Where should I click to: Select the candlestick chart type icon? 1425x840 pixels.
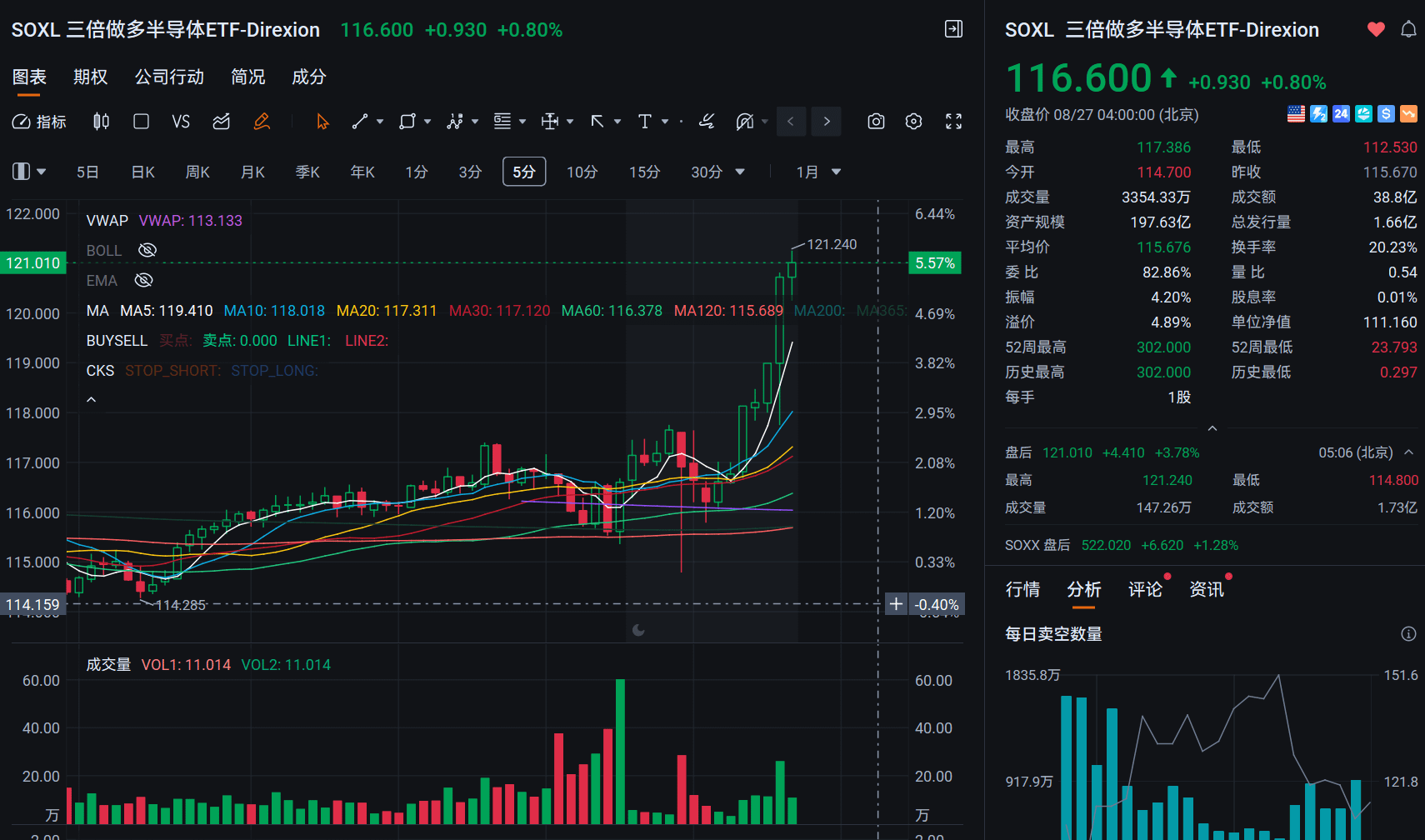101,122
